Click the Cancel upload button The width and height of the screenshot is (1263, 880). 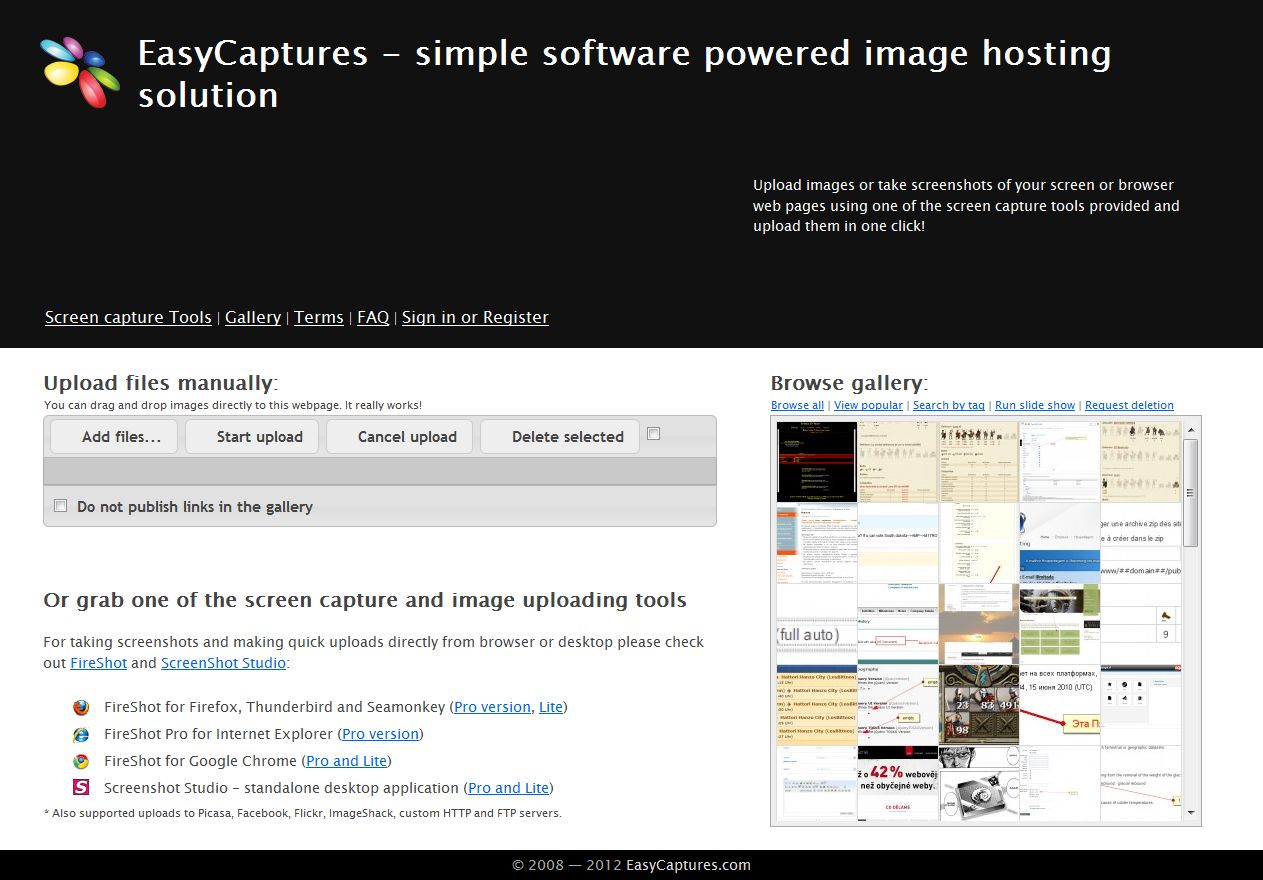(407, 437)
